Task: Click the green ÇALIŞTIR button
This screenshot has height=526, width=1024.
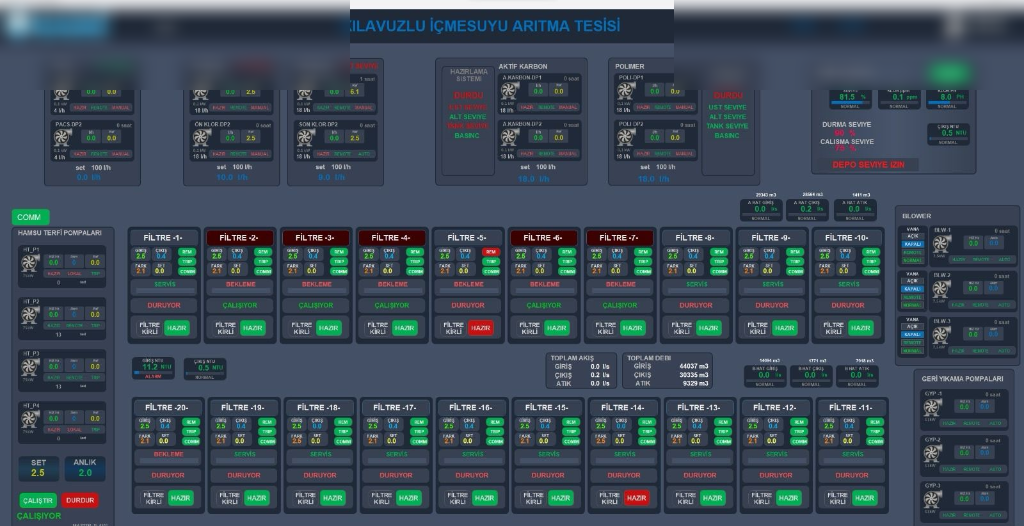Action: coord(38,501)
